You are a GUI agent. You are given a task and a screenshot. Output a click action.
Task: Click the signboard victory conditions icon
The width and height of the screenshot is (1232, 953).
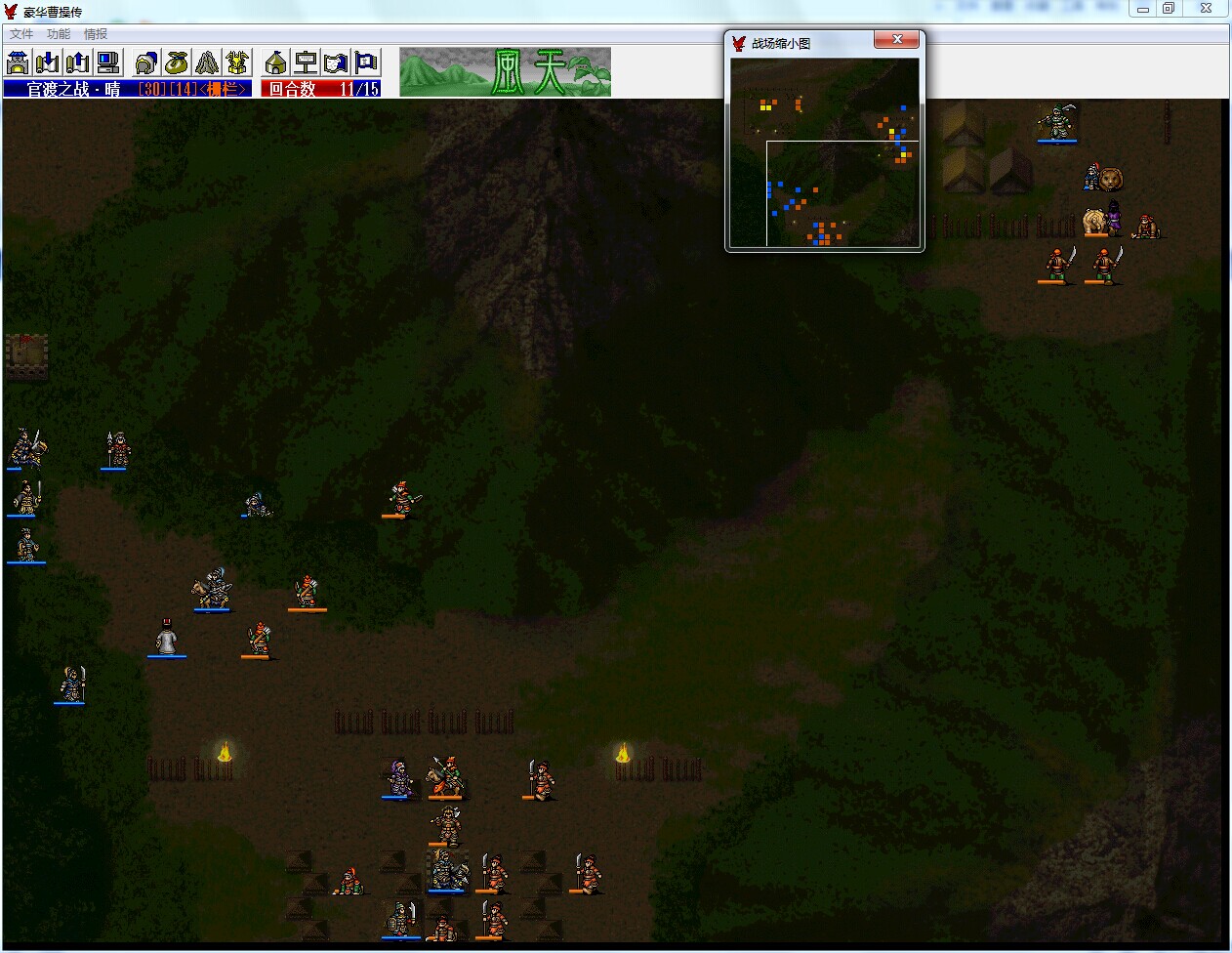tap(307, 62)
